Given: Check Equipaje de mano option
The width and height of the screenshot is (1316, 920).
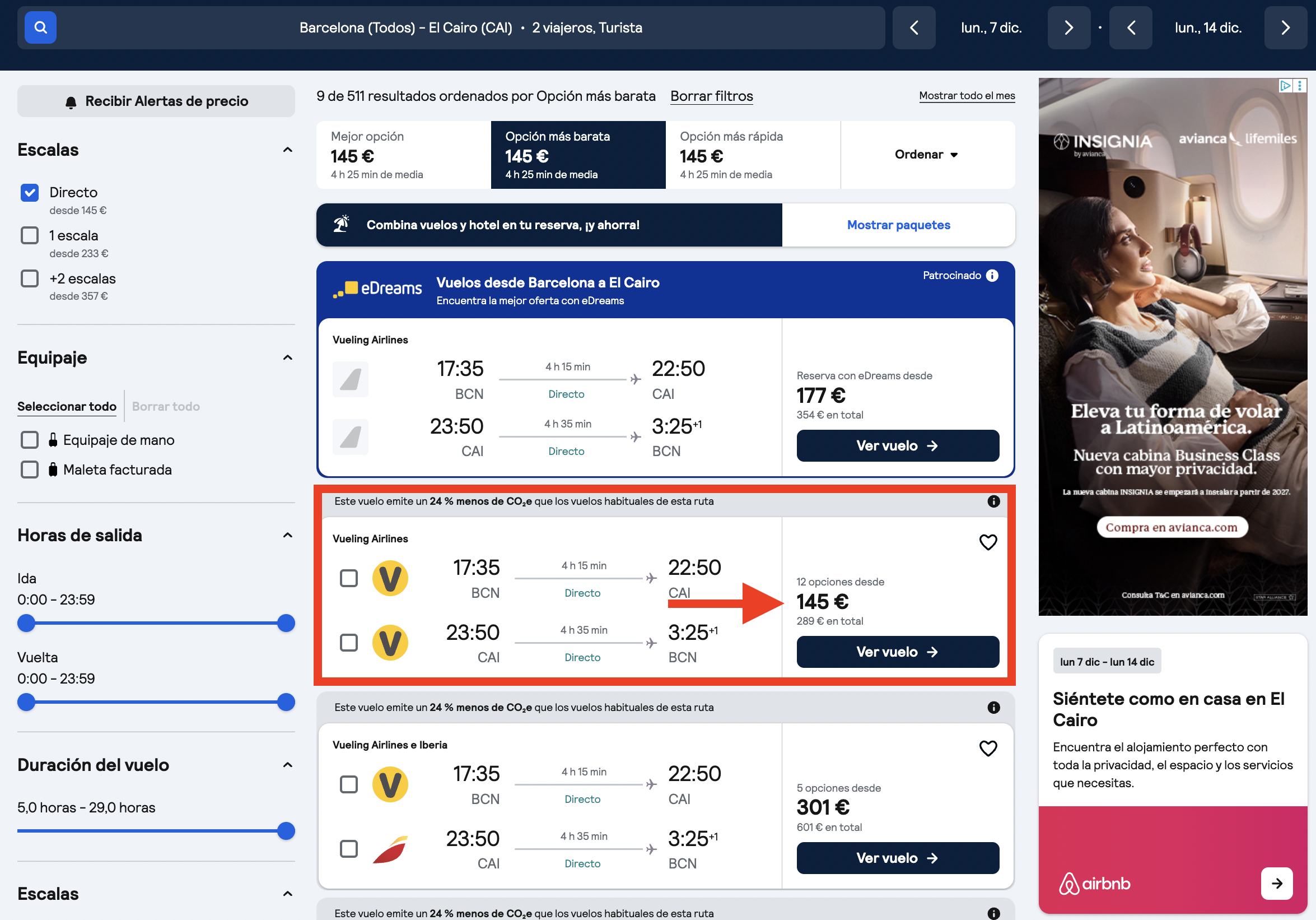Looking at the screenshot, I should click(30, 440).
